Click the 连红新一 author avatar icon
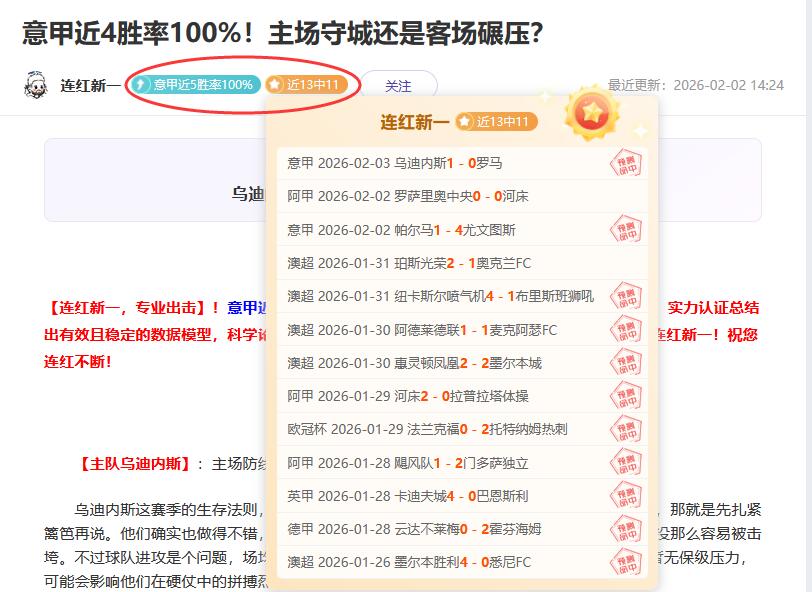The image size is (812, 592). point(36,85)
